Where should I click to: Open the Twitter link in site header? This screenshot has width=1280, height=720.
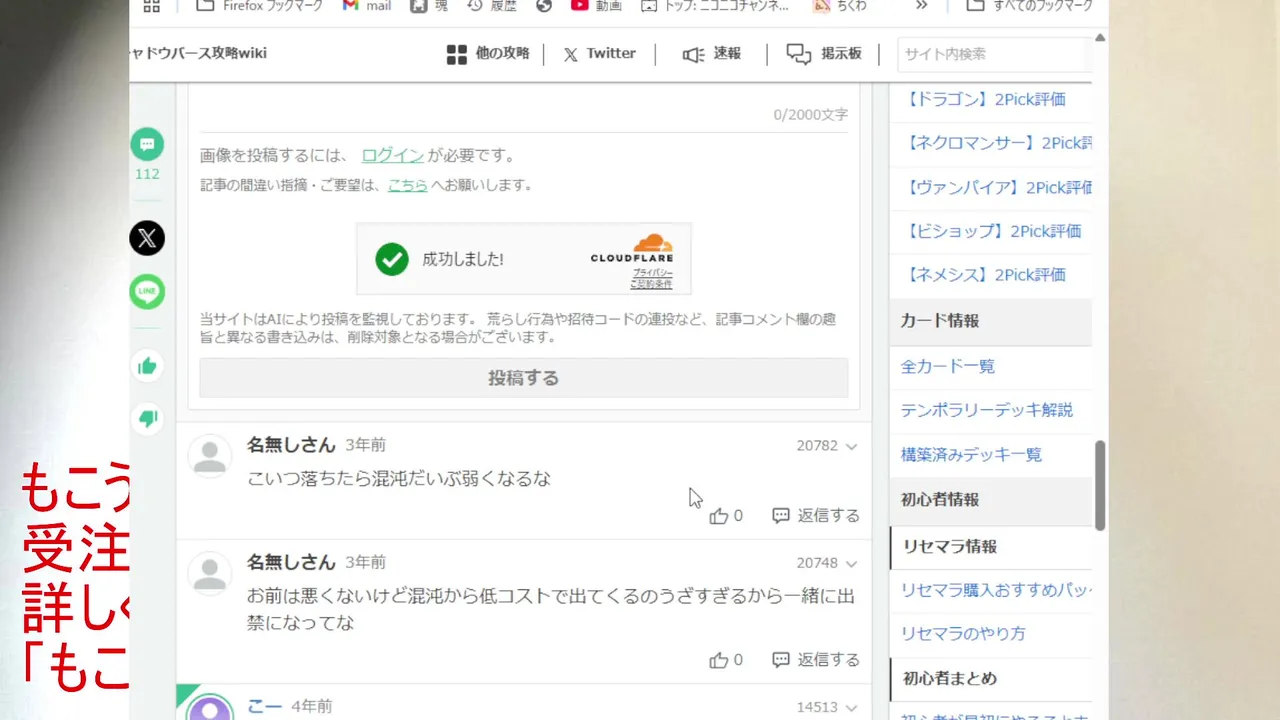pos(599,54)
